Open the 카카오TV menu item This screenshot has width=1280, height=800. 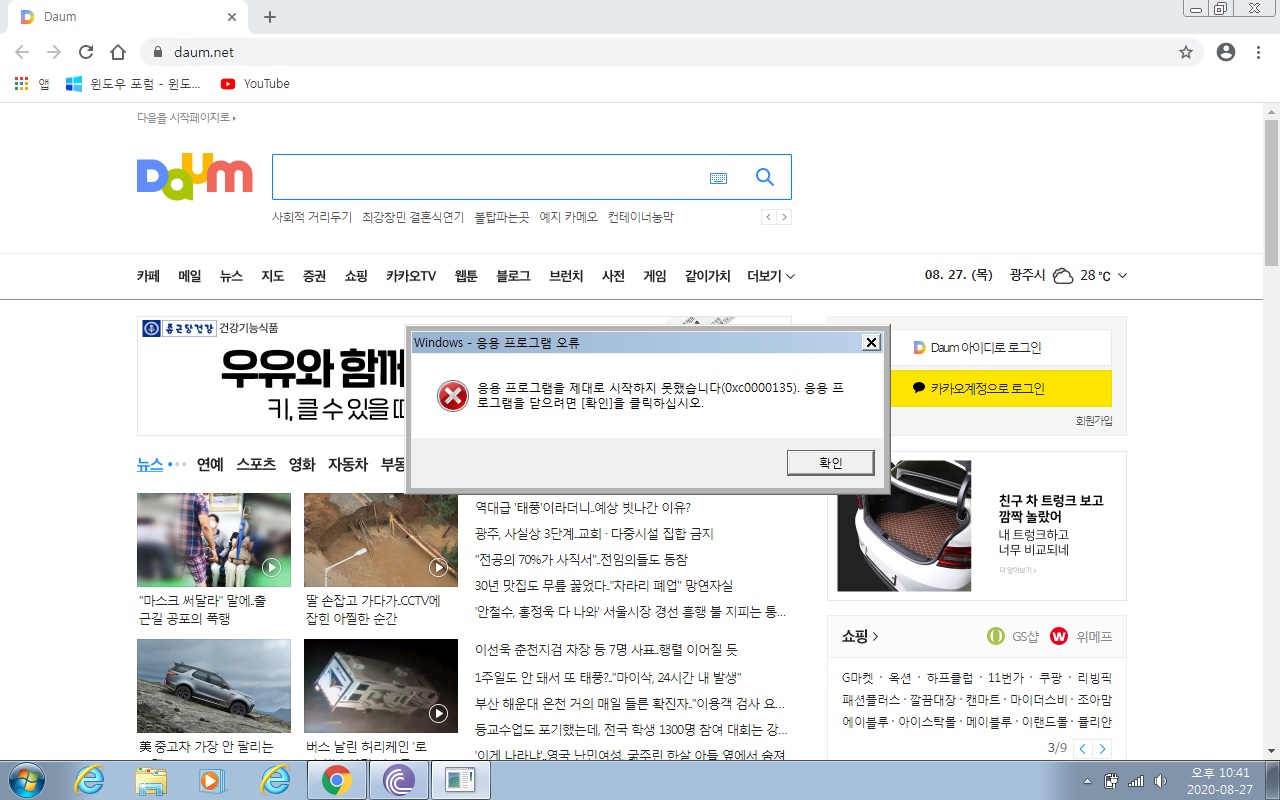pos(411,276)
